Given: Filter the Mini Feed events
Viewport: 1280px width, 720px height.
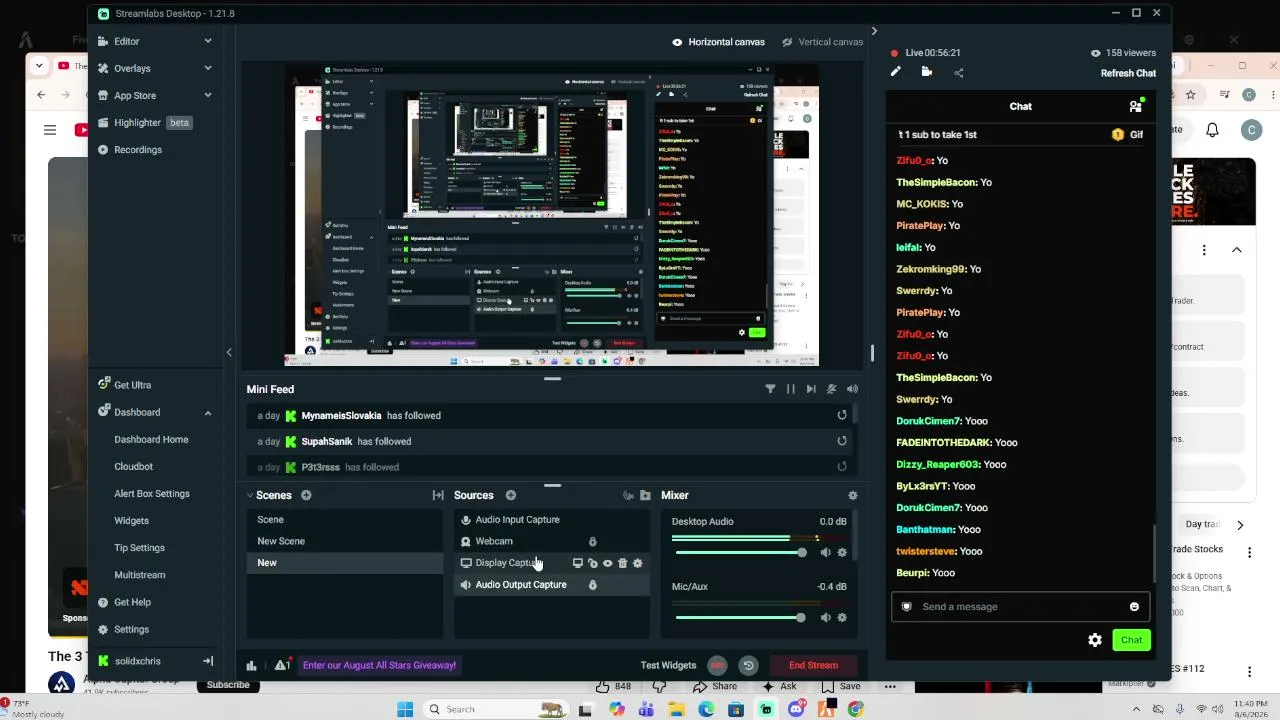Looking at the screenshot, I should click(x=770, y=389).
